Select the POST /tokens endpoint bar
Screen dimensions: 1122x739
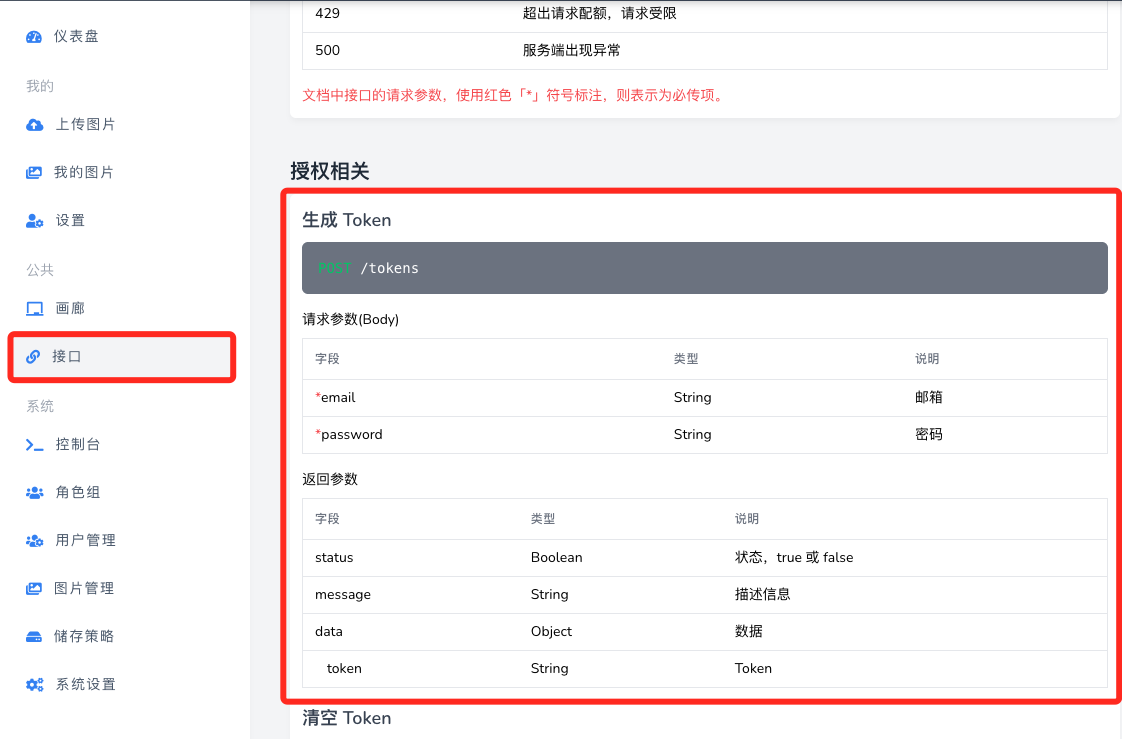(x=704, y=267)
